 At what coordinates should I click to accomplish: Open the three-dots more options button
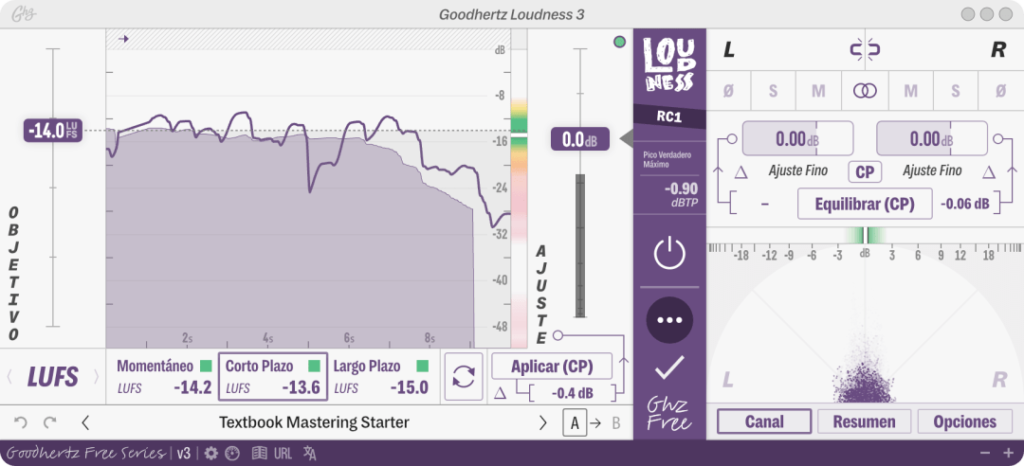click(x=669, y=320)
